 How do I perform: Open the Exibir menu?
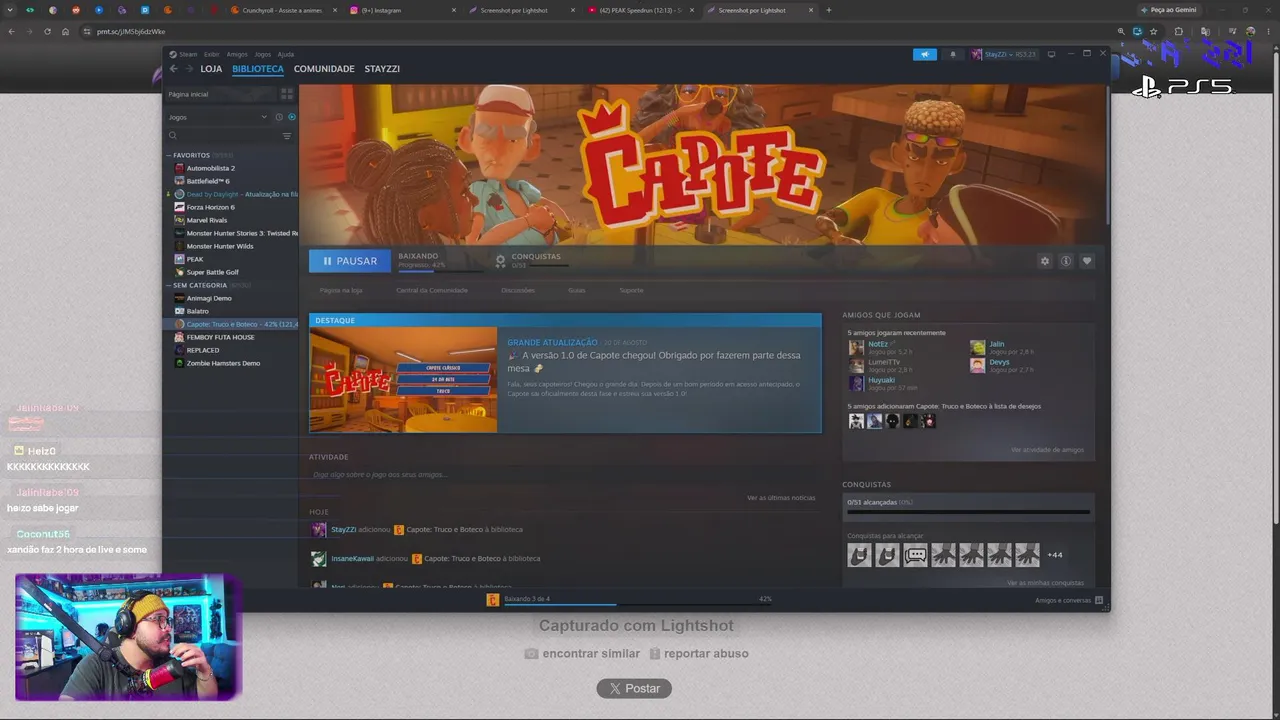click(x=211, y=54)
